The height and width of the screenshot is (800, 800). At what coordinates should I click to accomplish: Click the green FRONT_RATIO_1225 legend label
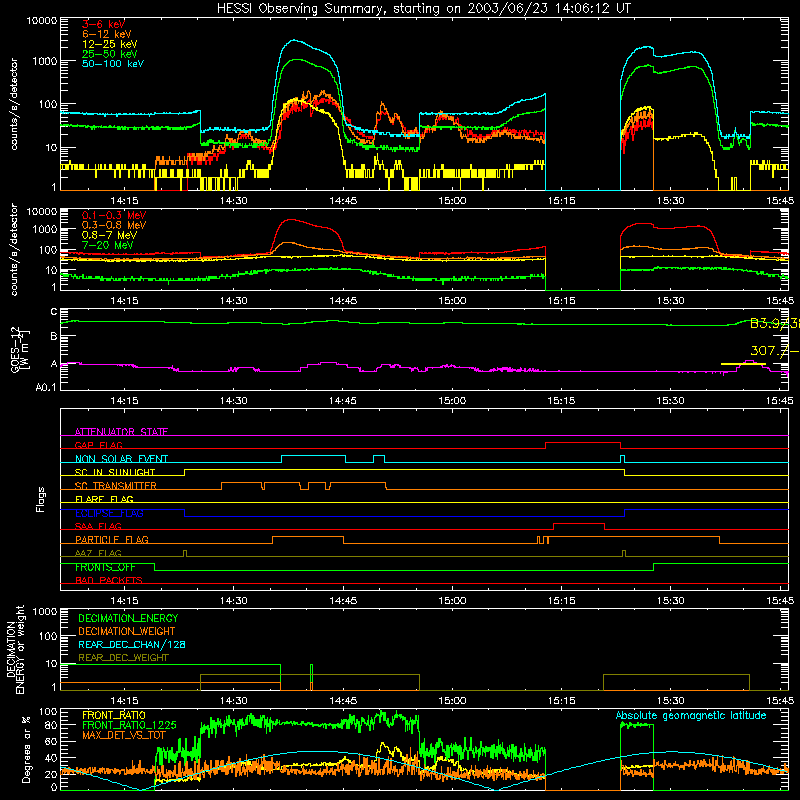129,725
